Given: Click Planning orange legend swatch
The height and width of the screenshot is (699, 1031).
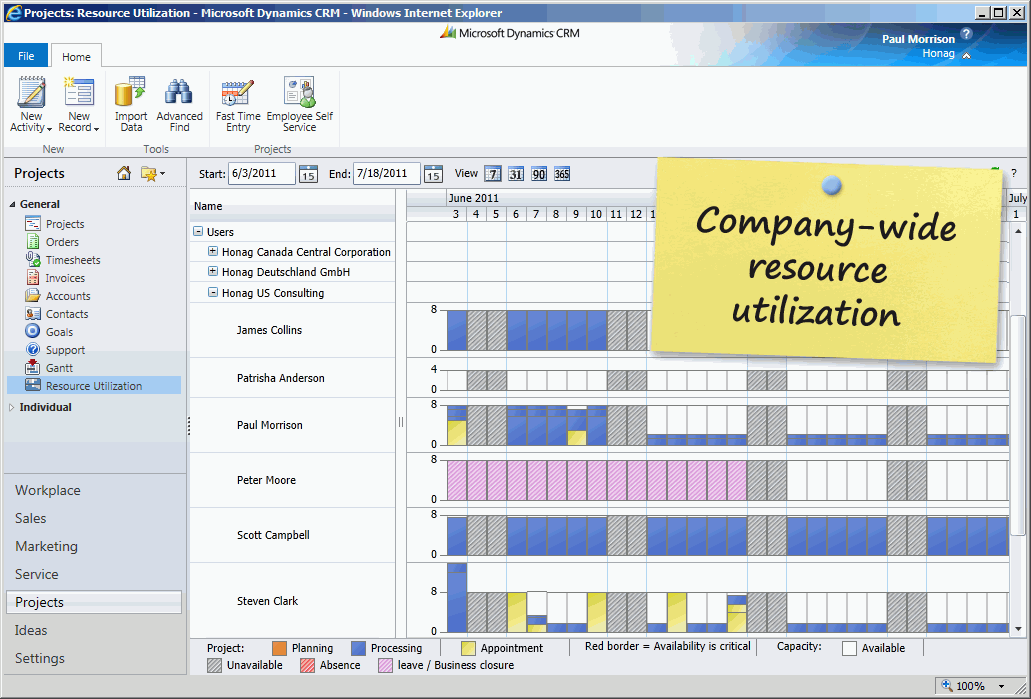Looking at the screenshot, I should [x=279, y=648].
